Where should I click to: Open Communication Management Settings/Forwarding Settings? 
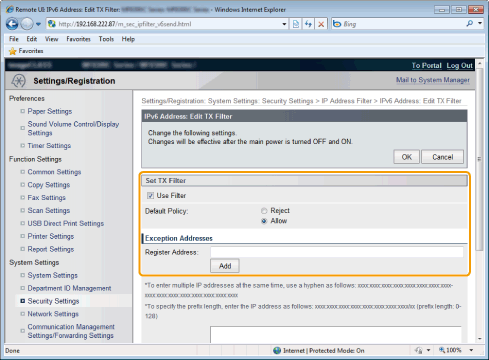pos(71,331)
